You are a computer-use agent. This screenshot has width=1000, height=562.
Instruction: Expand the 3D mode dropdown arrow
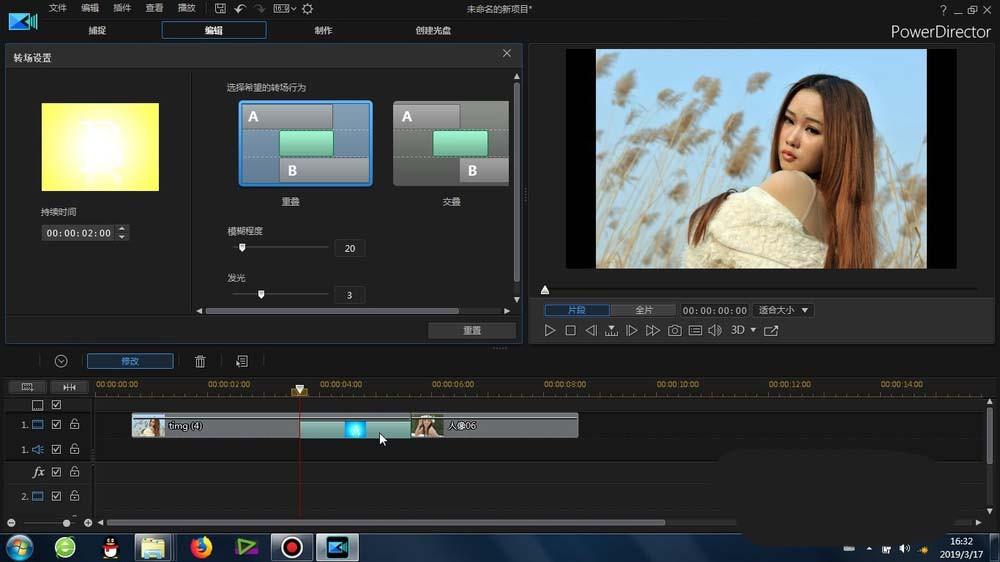[753, 331]
